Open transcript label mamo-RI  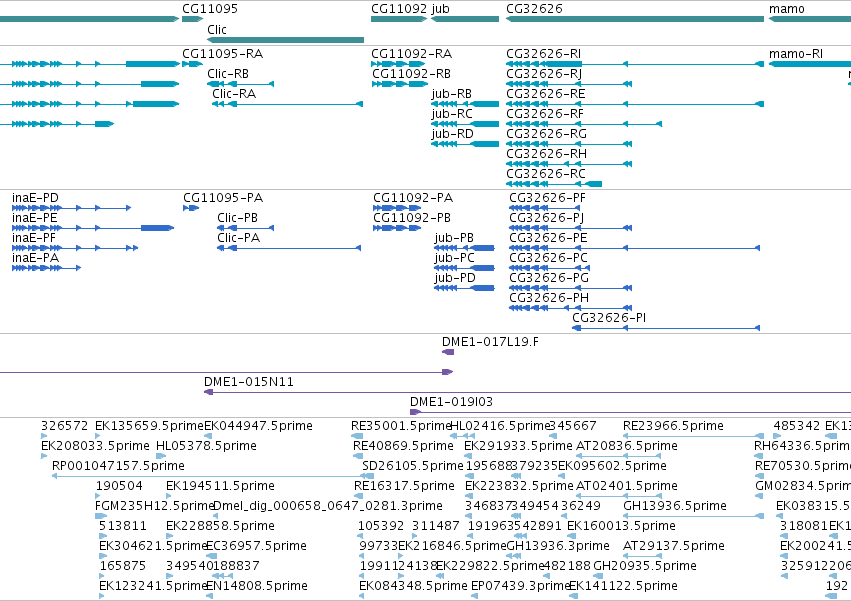click(x=796, y=54)
